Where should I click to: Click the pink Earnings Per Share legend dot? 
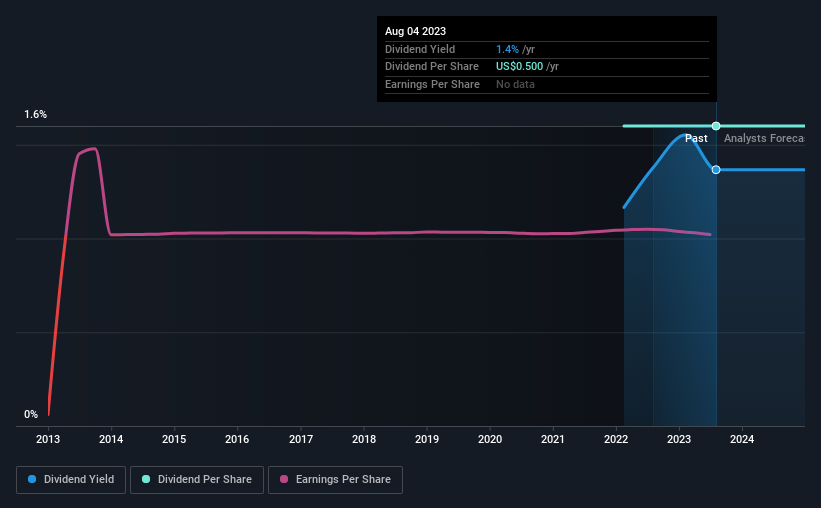[284, 479]
